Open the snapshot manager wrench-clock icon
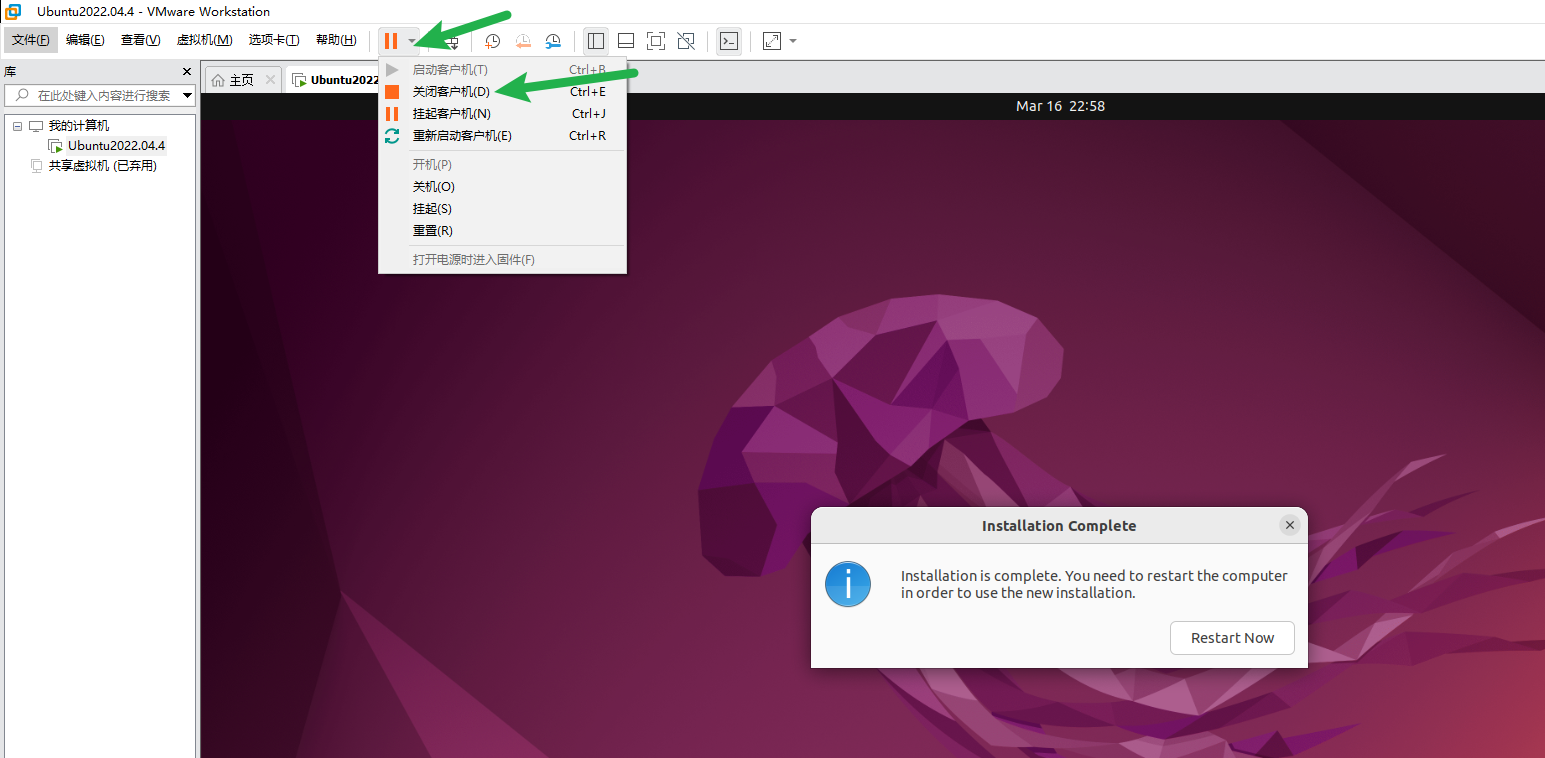 coord(553,41)
